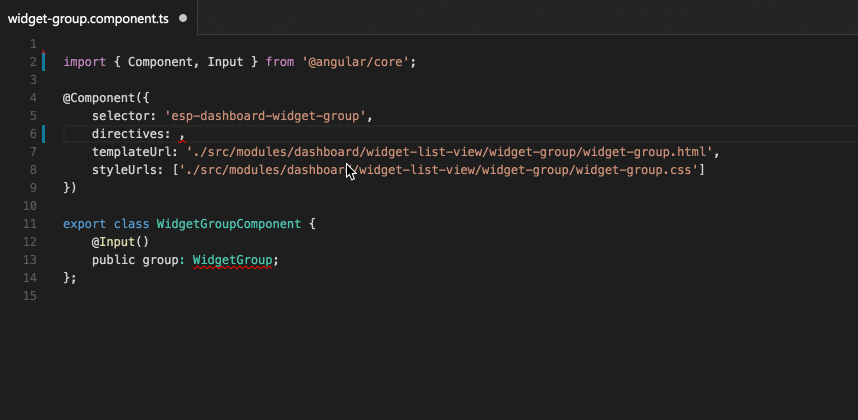Viewport: 858px width, 420px height.
Task: Click the 'group:' property on line 13
Action: pyautogui.click(x=164, y=260)
